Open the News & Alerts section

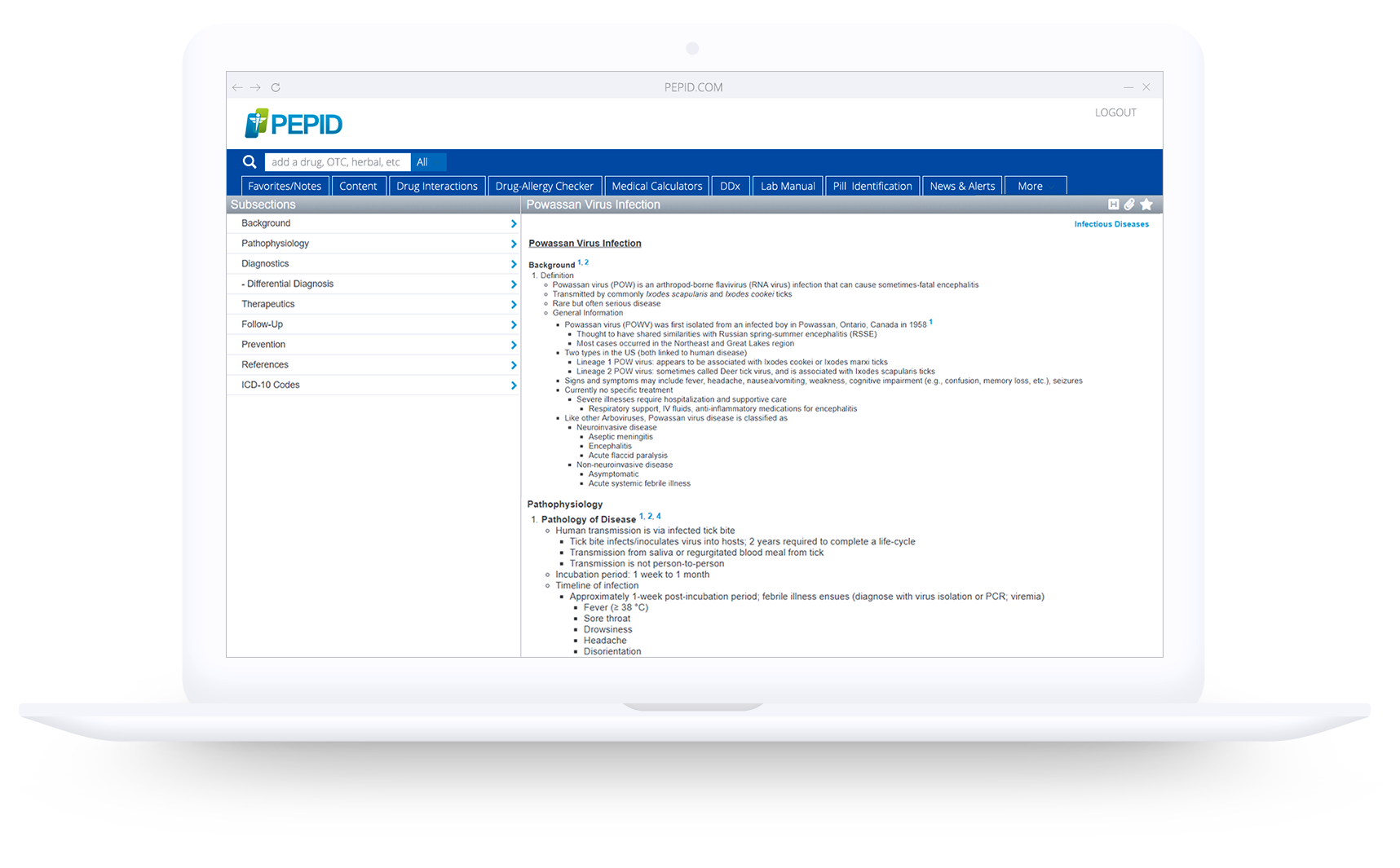[x=962, y=185]
